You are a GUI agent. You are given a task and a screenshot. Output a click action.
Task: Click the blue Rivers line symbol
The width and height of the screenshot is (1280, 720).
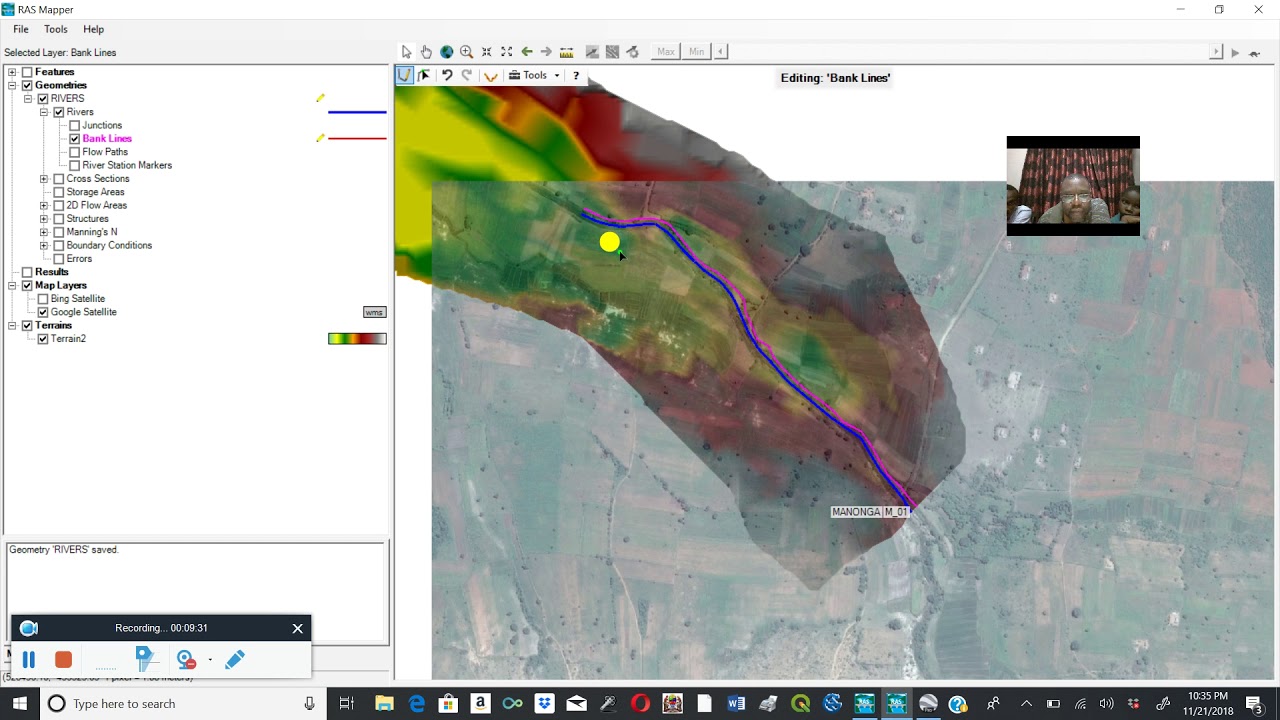coord(357,112)
